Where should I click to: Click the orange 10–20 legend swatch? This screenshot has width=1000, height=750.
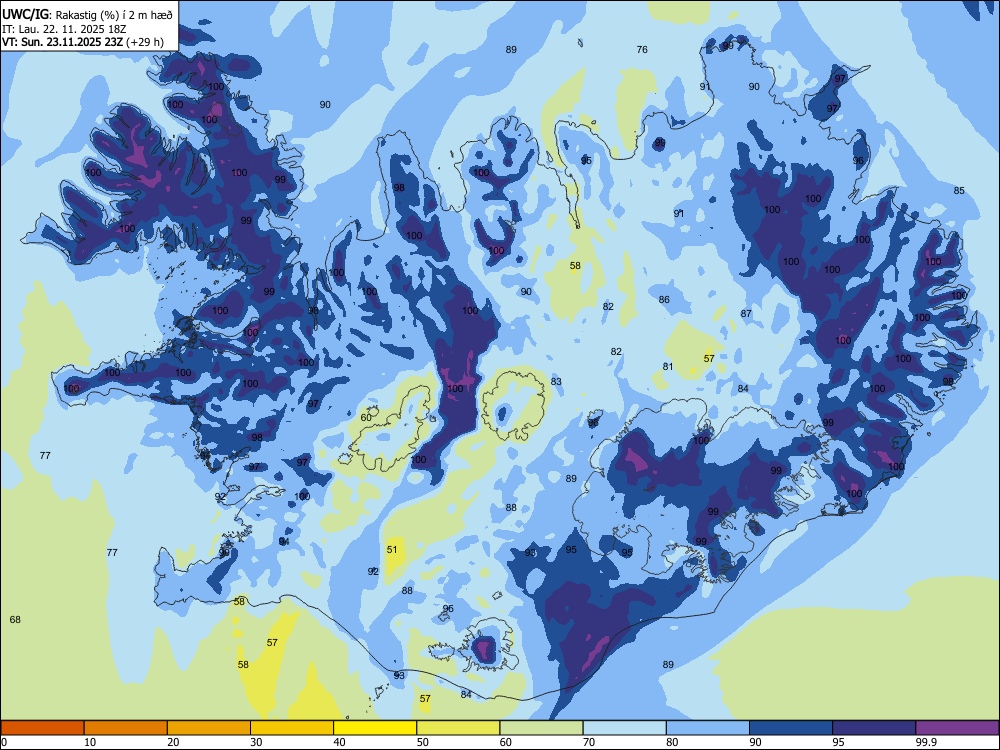click(x=126, y=728)
